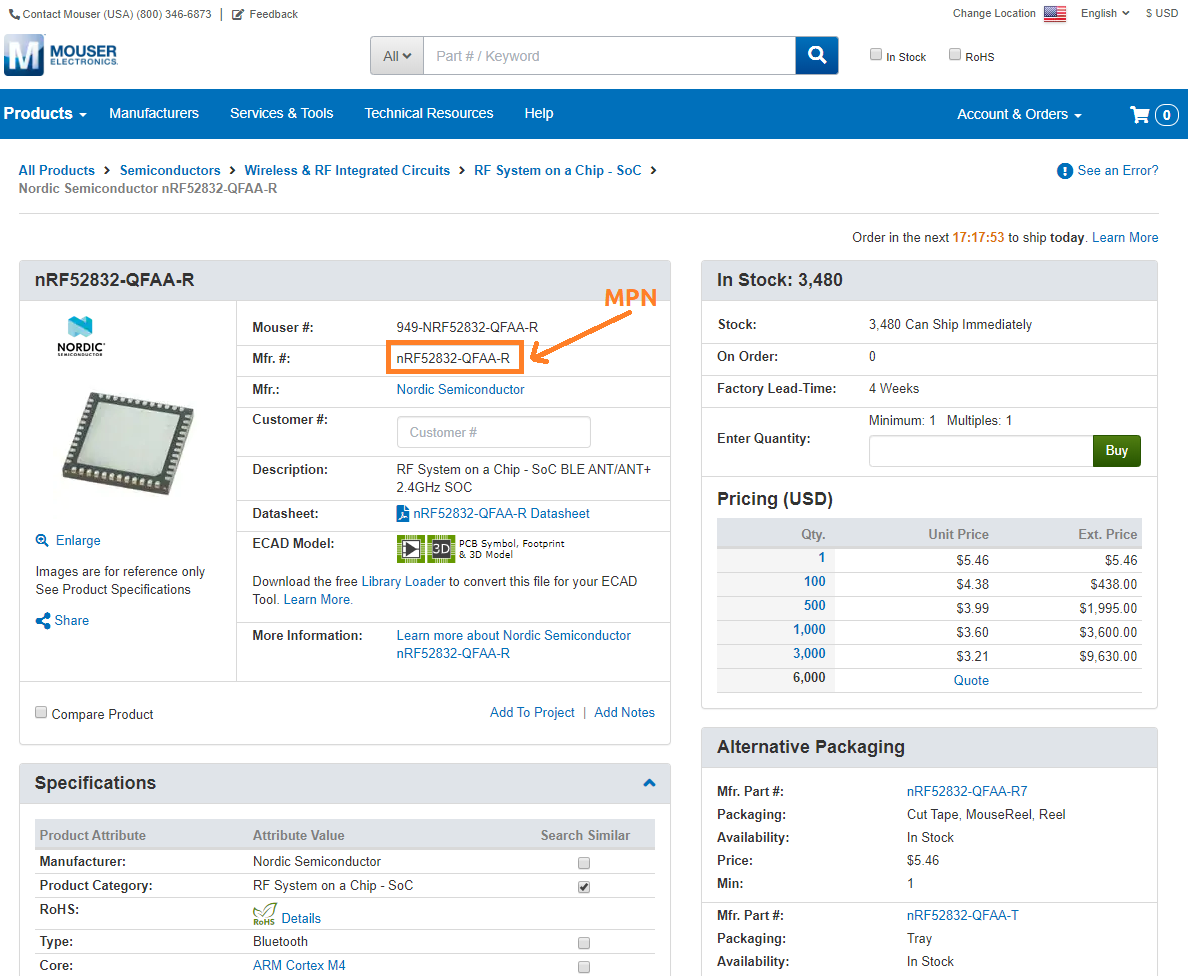Go to RF System on a Chip breadcrumb
Image resolution: width=1188 pixels, height=976 pixels.
coord(558,170)
